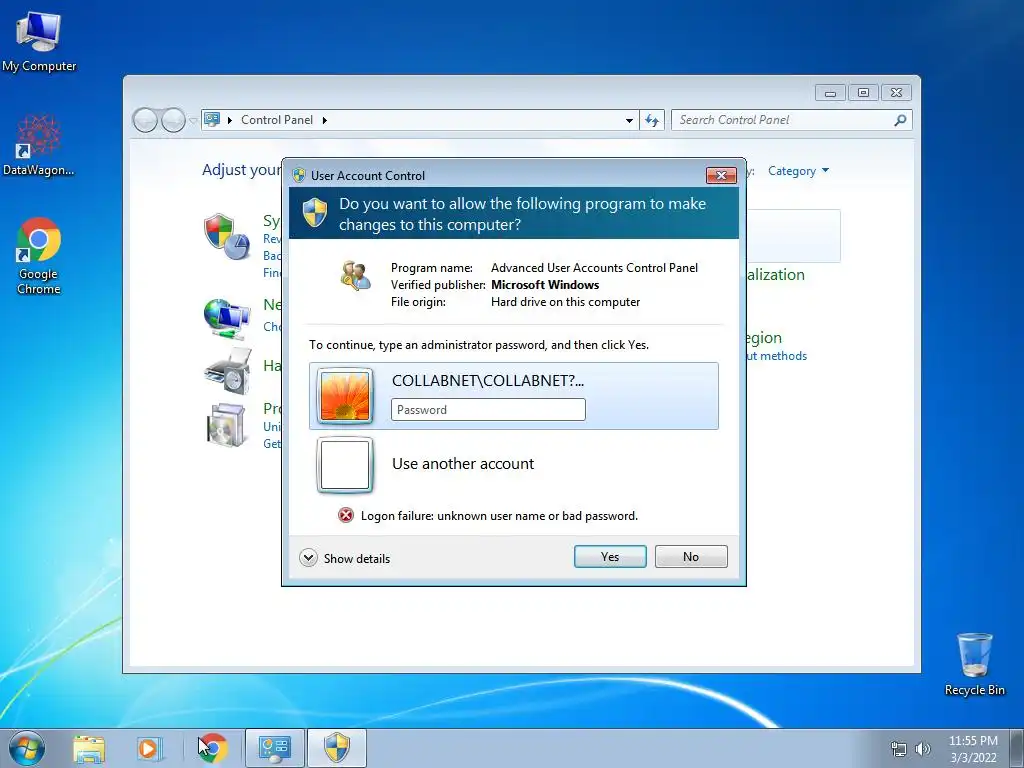Viewport: 1024px width, 768px height.
Task: Open Programs category icon
Action: click(226, 425)
